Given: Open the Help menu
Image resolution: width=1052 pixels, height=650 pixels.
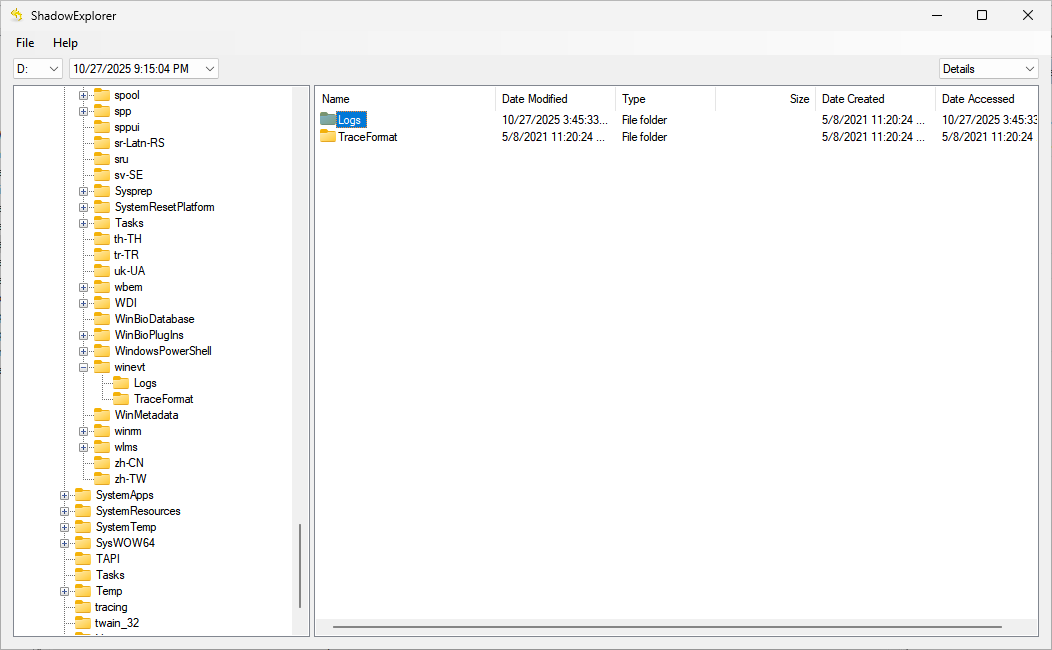Looking at the screenshot, I should [x=65, y=43].
